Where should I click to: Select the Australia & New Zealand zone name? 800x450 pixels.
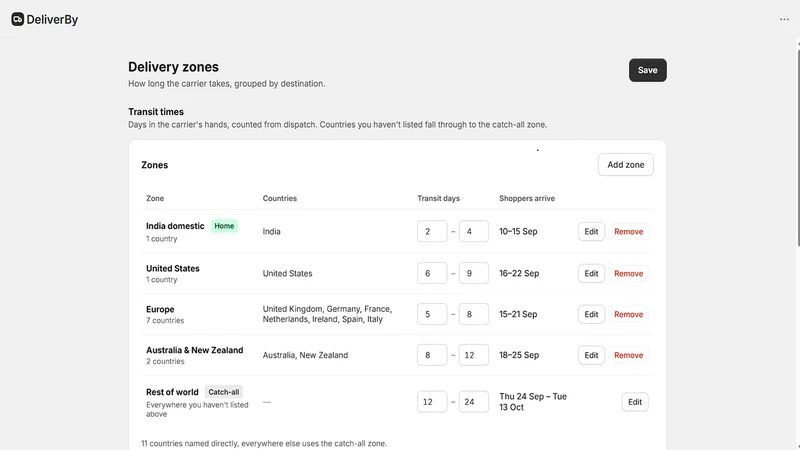194,350
